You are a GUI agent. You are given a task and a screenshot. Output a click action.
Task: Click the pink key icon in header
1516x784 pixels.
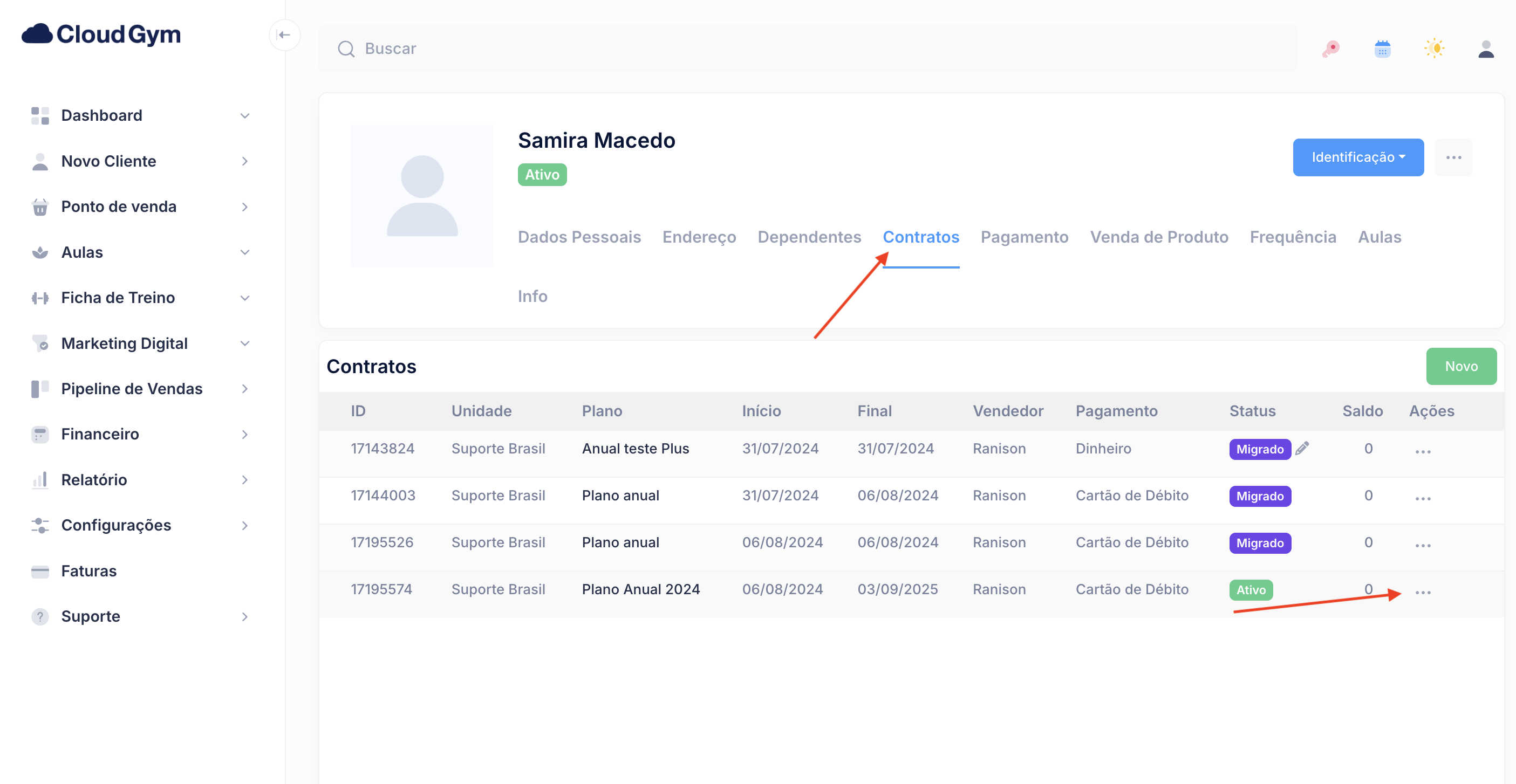coord(1330,49)
